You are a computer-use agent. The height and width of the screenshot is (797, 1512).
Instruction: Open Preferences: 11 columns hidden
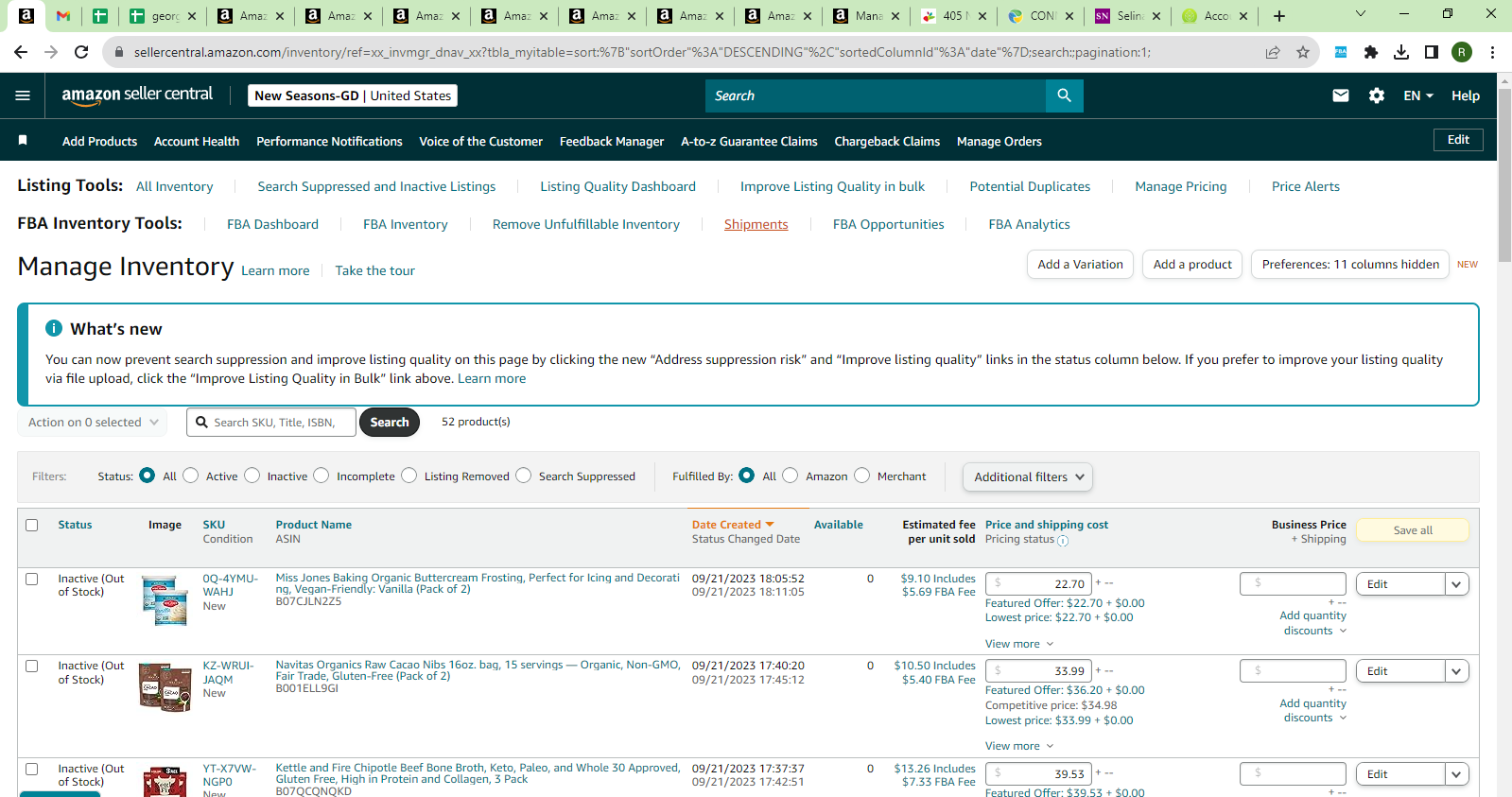click(x=1350, y=265)
